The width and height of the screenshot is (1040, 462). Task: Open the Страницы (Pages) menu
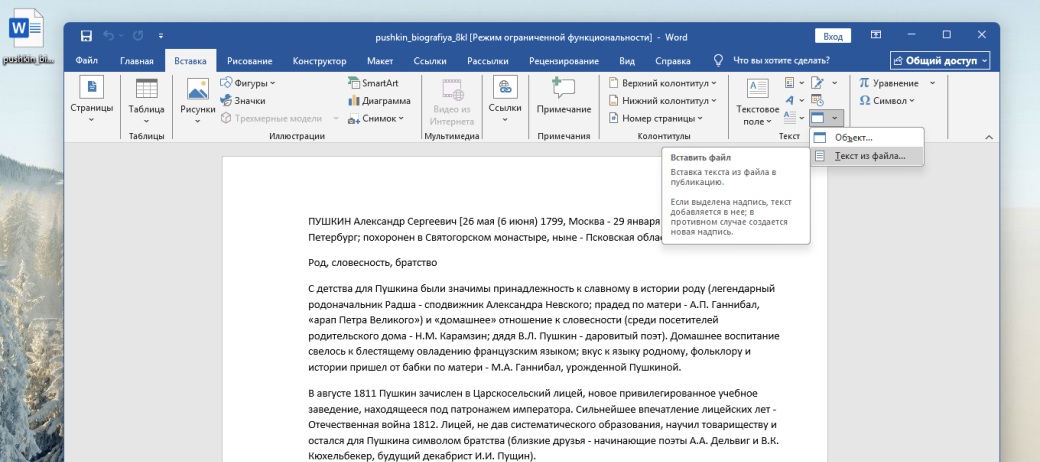(92, 100)
